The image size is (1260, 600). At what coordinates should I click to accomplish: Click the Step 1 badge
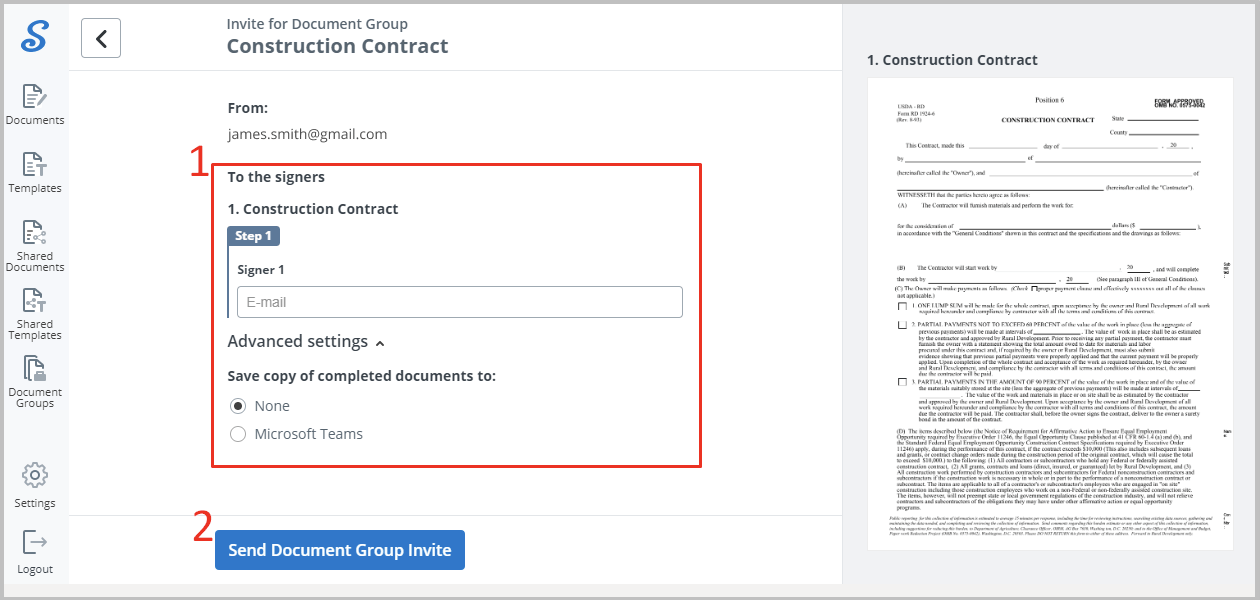[x=254, y=236]
